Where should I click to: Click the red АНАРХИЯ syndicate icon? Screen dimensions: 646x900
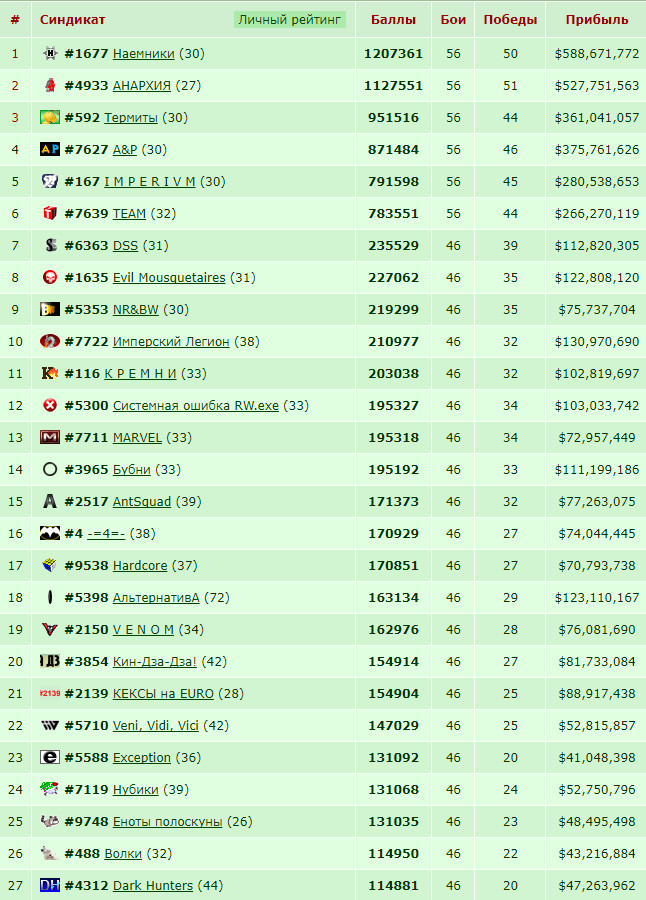50,86
